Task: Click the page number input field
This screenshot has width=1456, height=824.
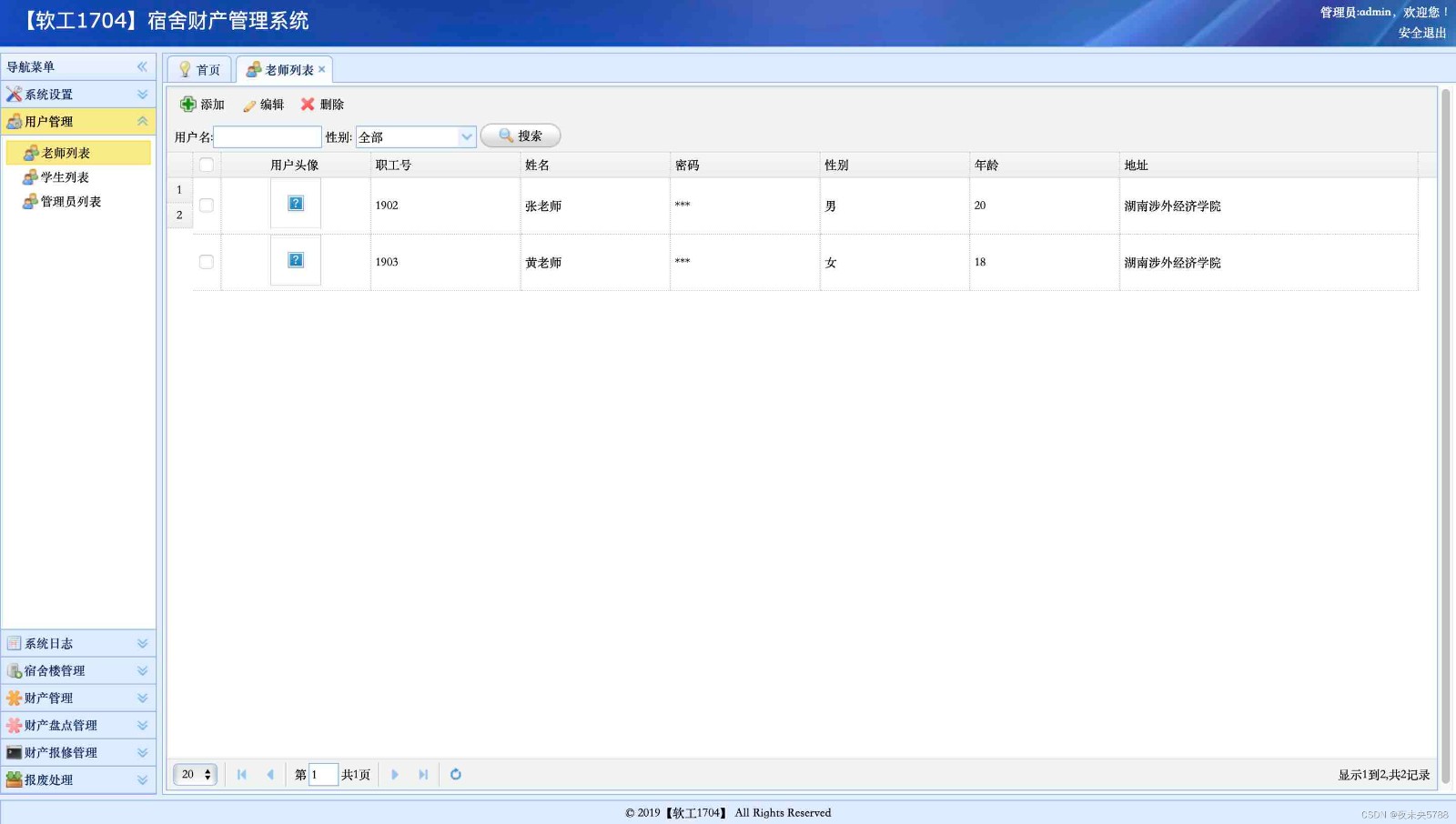Action: click(x=323, y=775)
